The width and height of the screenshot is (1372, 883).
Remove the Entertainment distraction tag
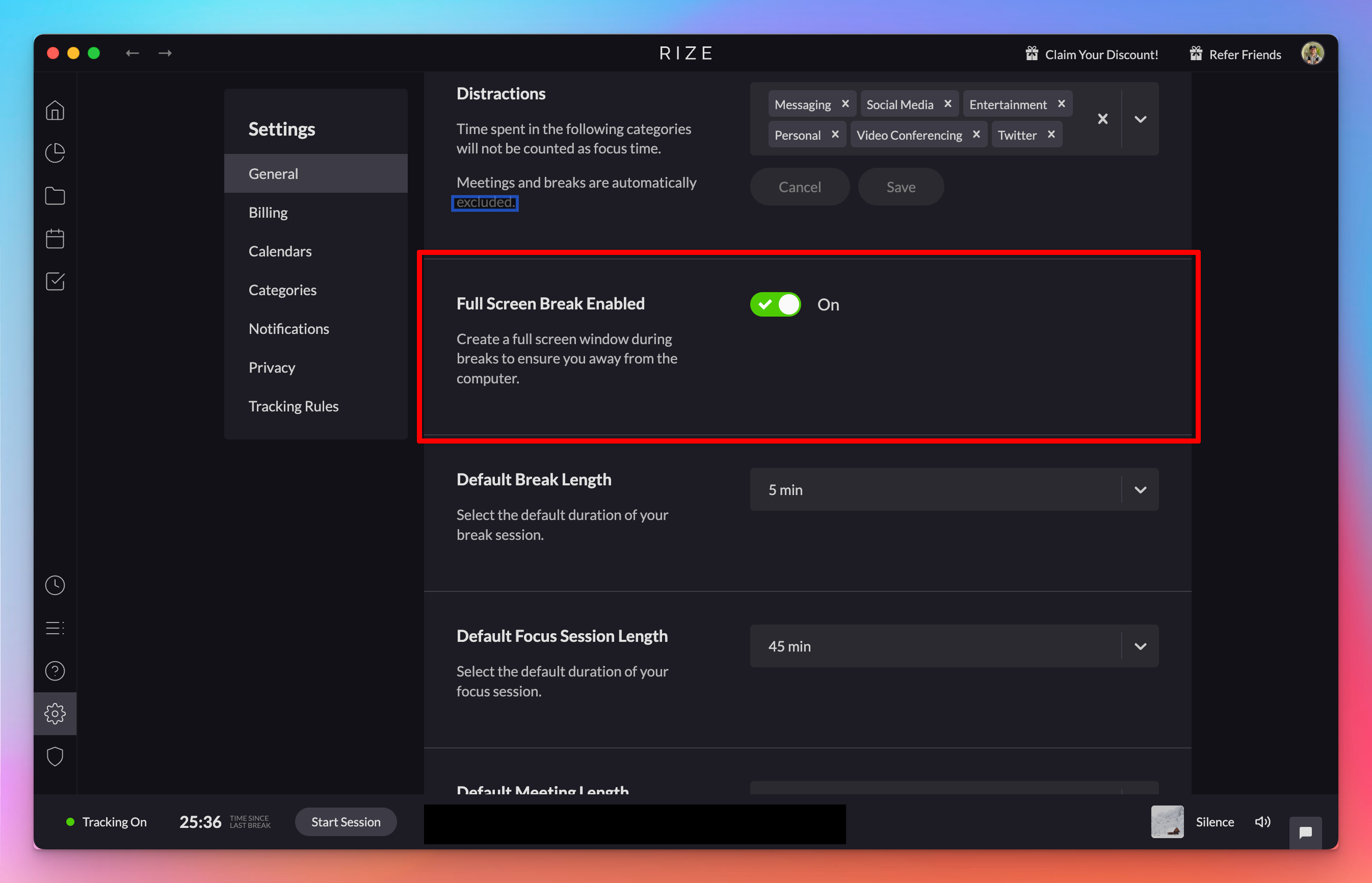click(x=1062, y=104)
